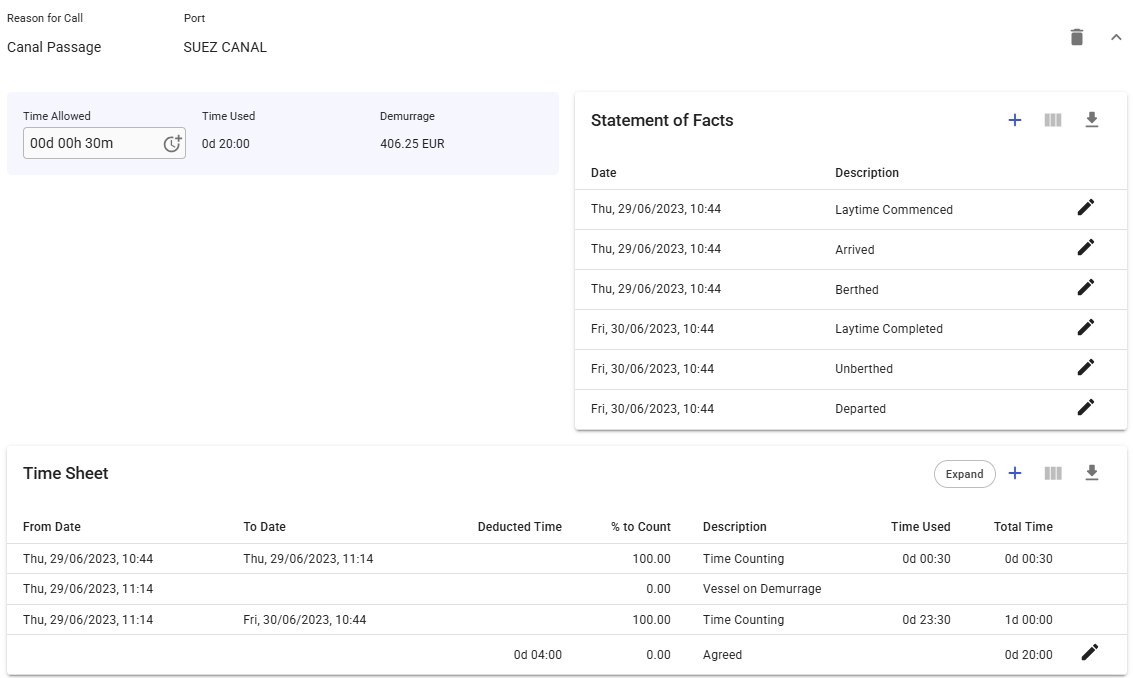Open Statement of Facts column settings
The width and height of the screenshot is (1133, 678).
[1053, 120]
